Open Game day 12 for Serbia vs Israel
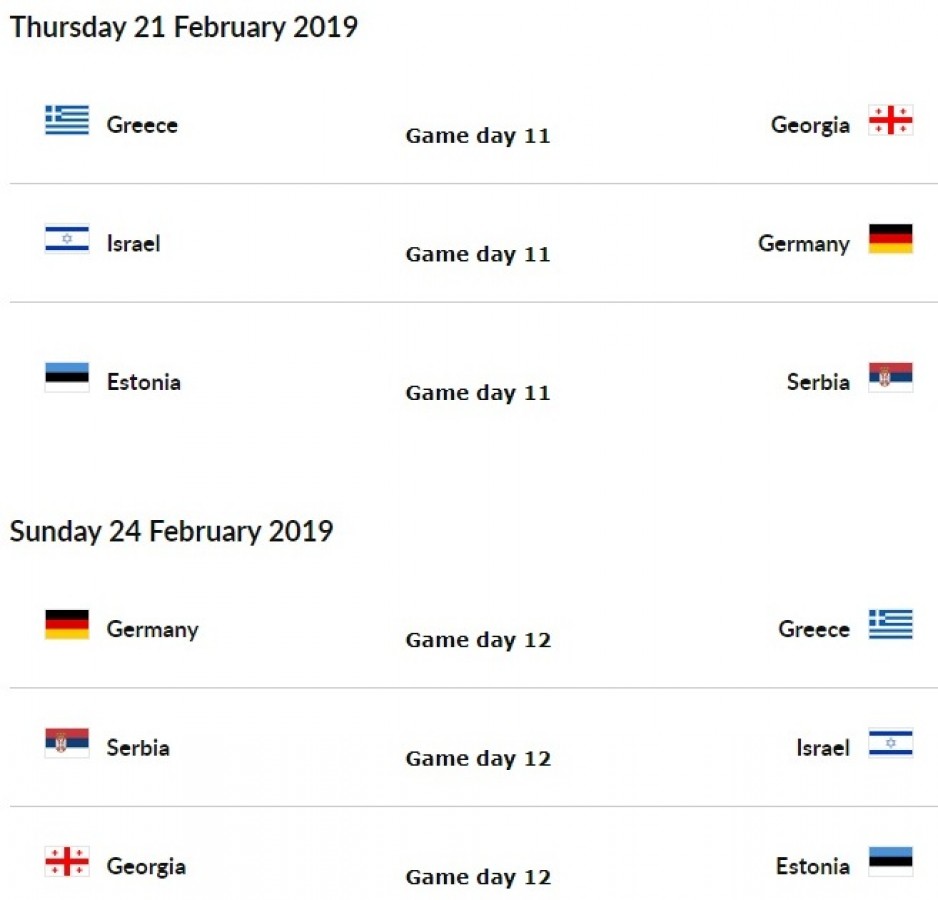Viewport: 938px width, 900px height. [x=478, y=759]
